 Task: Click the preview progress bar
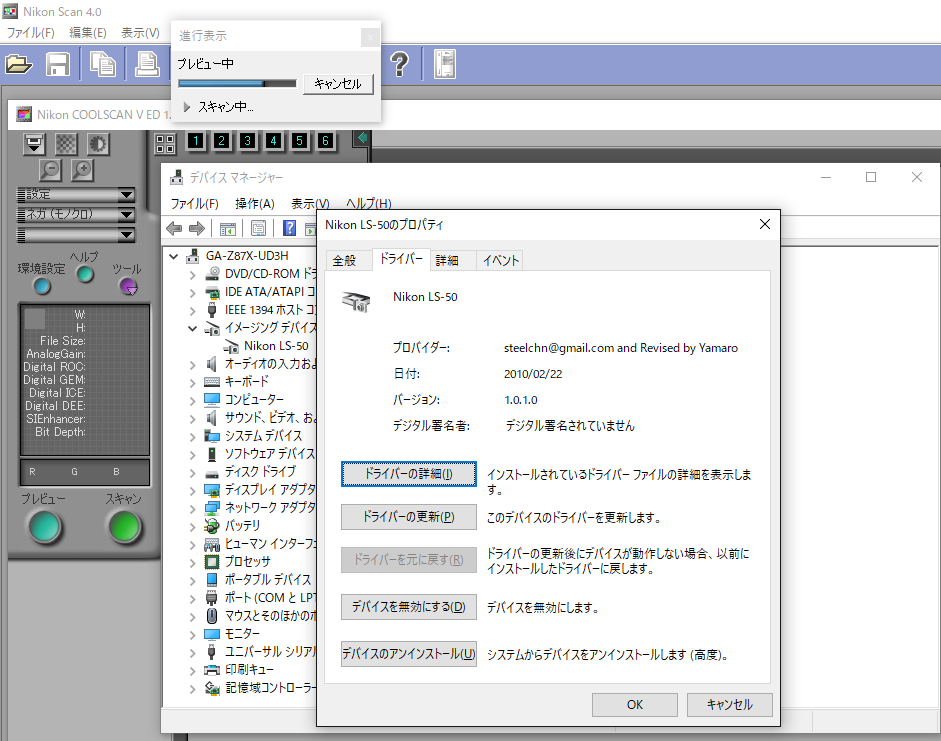[x=237, y=83]
